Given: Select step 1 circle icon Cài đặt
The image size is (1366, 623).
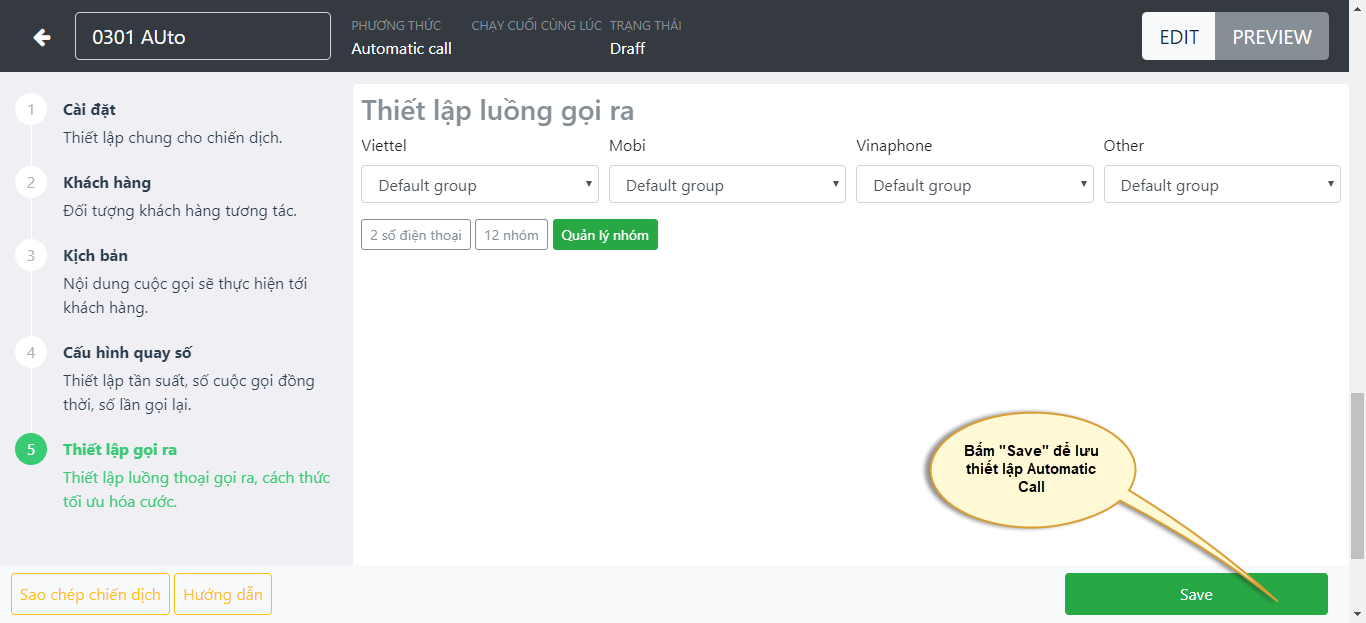Looking at the screenshot, I should click(x=31, y=110).
